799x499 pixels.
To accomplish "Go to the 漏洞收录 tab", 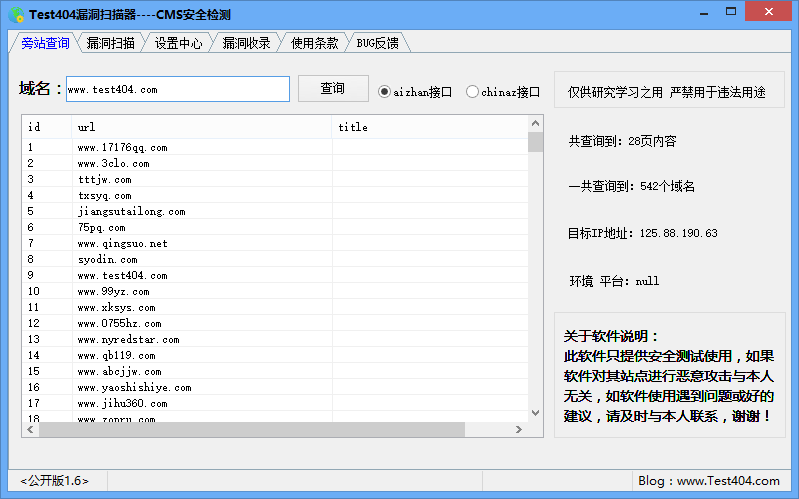I will [x=246, y=43].
